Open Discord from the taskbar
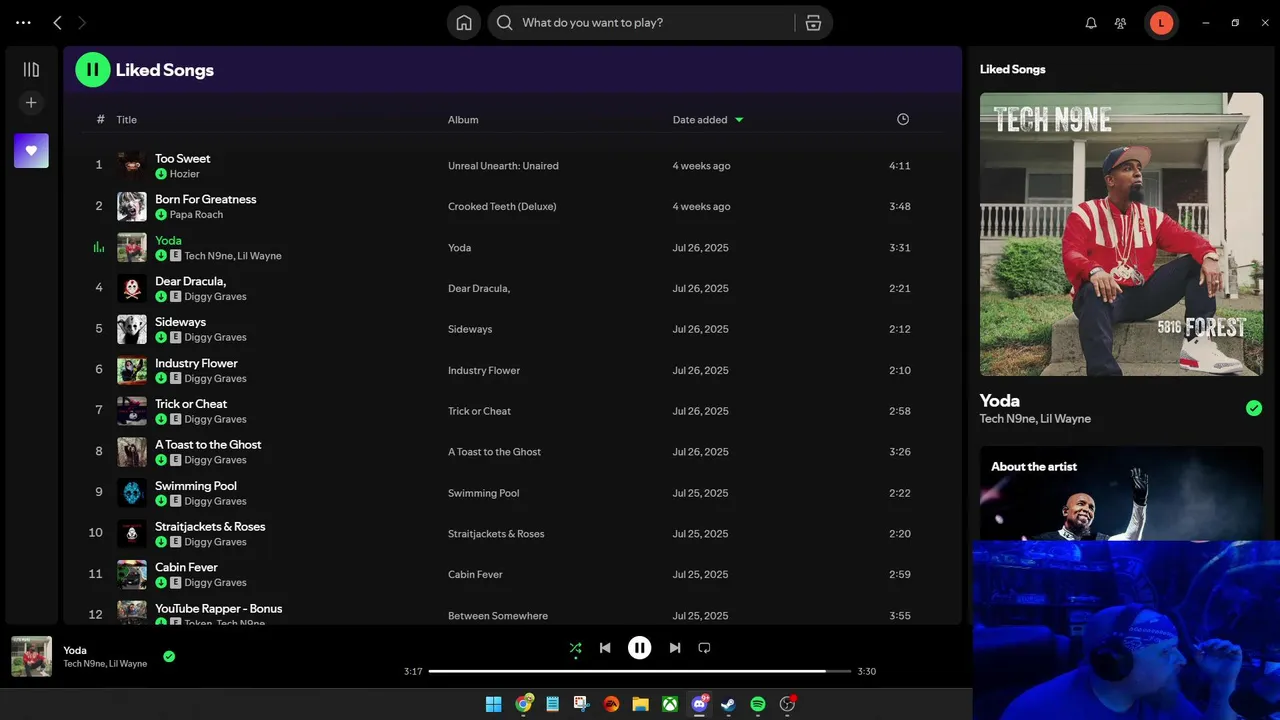Screen dimensions: 1280x720 699,704
